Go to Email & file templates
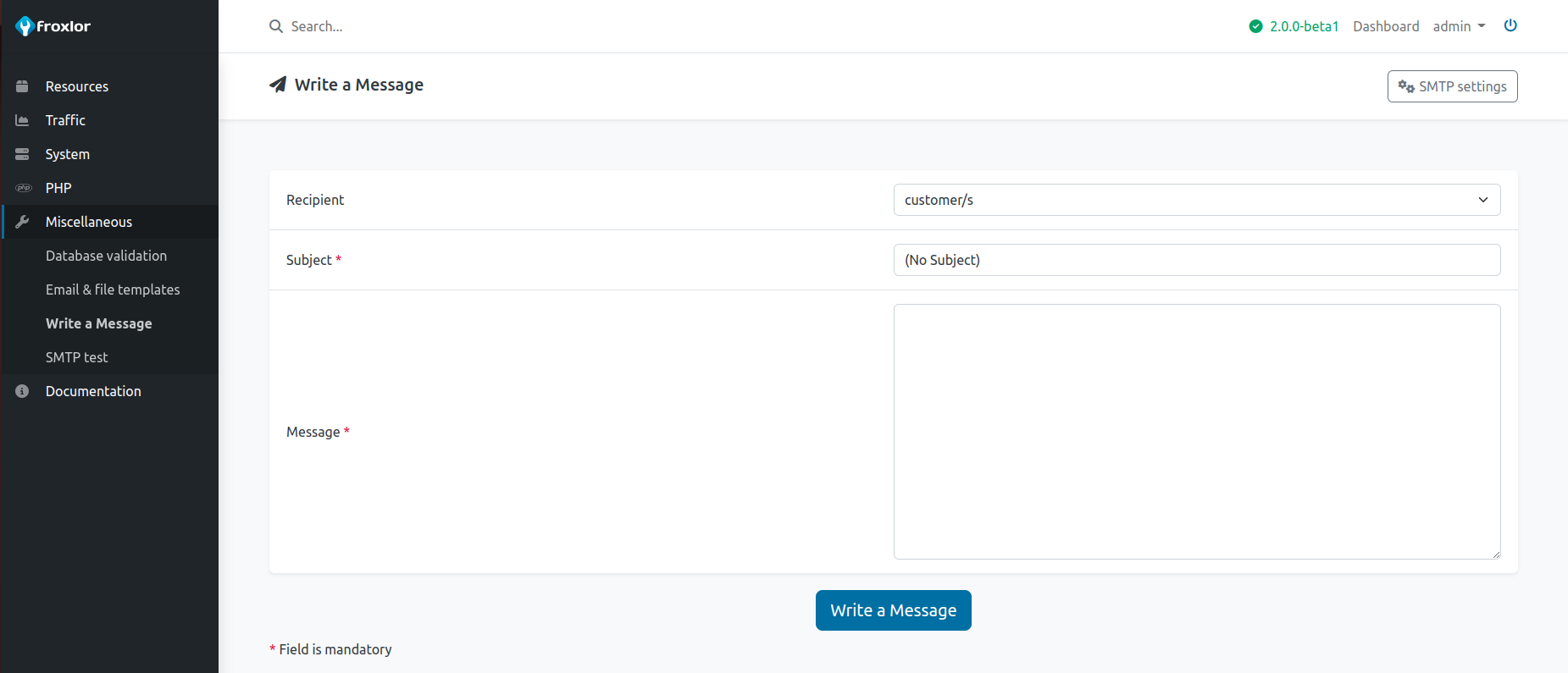1568x673 pixels. coord(113,290)
